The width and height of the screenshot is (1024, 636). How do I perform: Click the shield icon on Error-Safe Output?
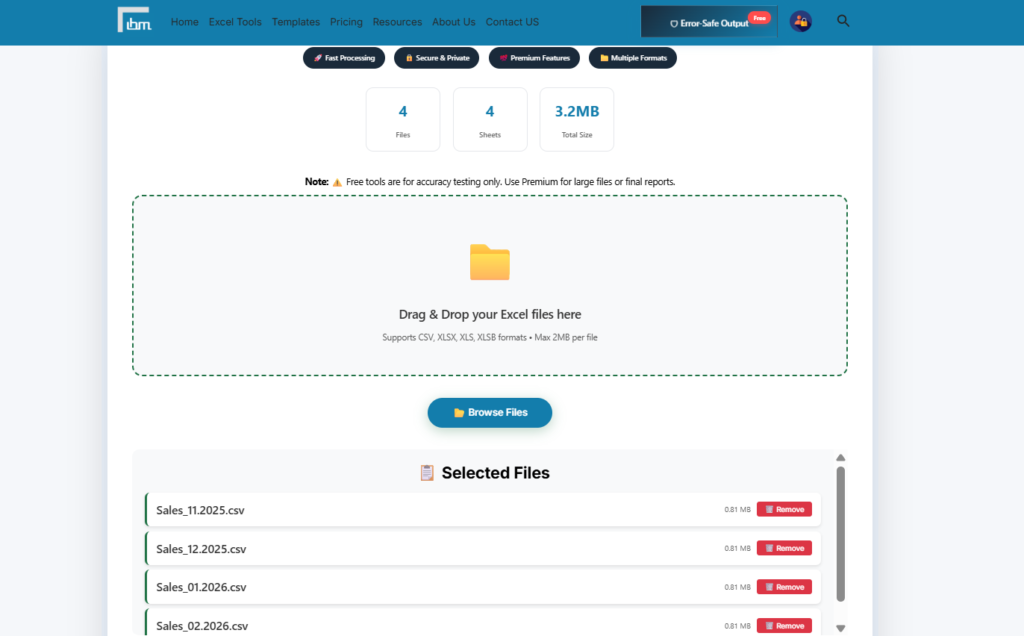673,23
